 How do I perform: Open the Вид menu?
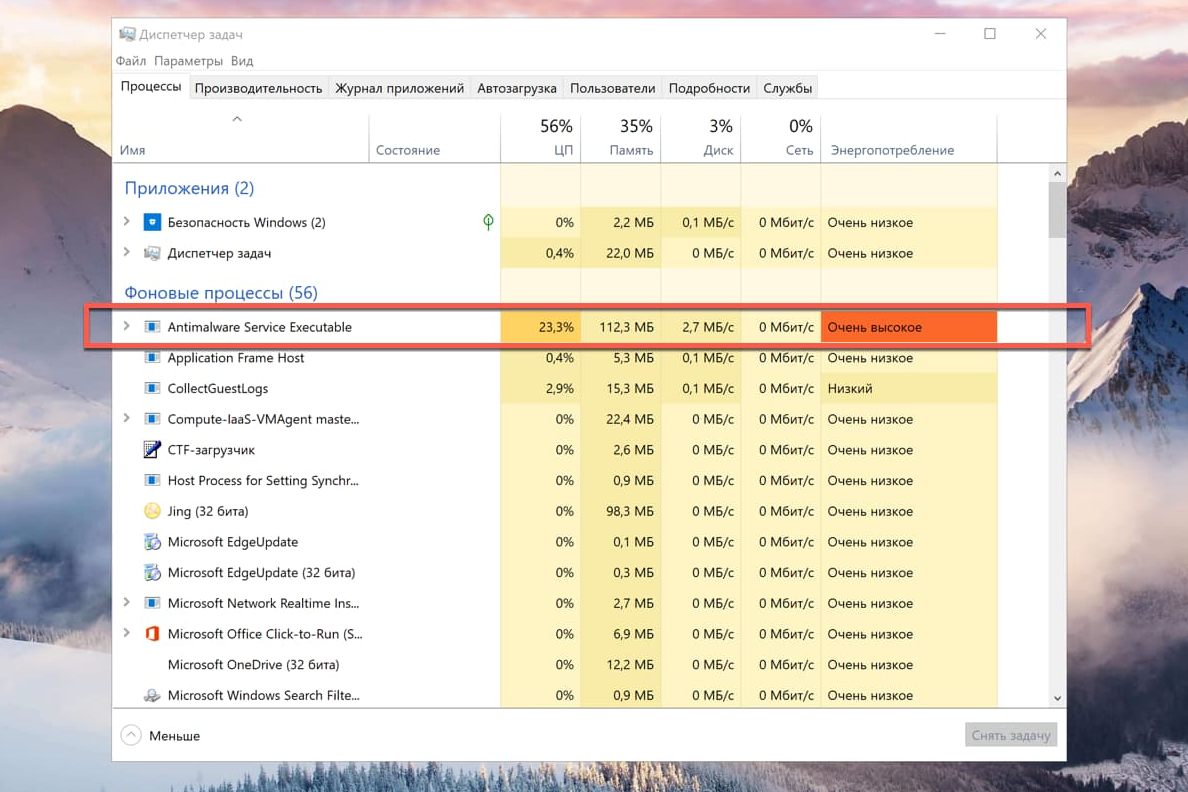[x=242, y=61]
